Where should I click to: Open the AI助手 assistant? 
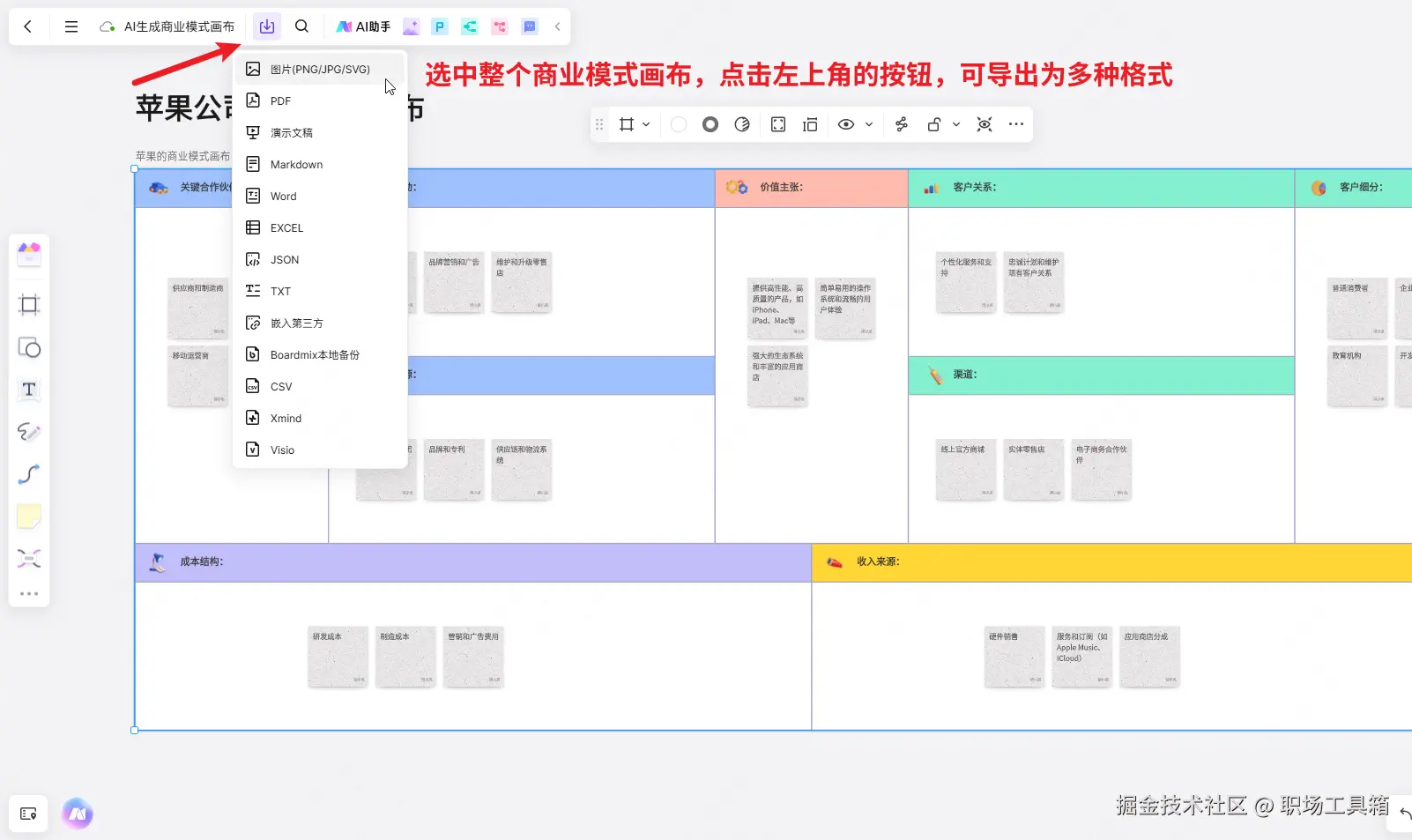coord(363,26)
